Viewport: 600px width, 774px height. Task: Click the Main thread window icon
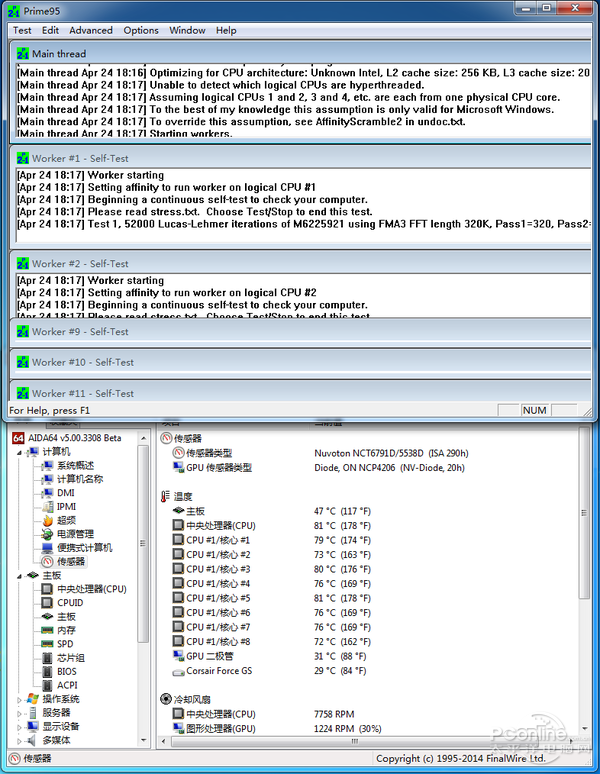point(22,53)
